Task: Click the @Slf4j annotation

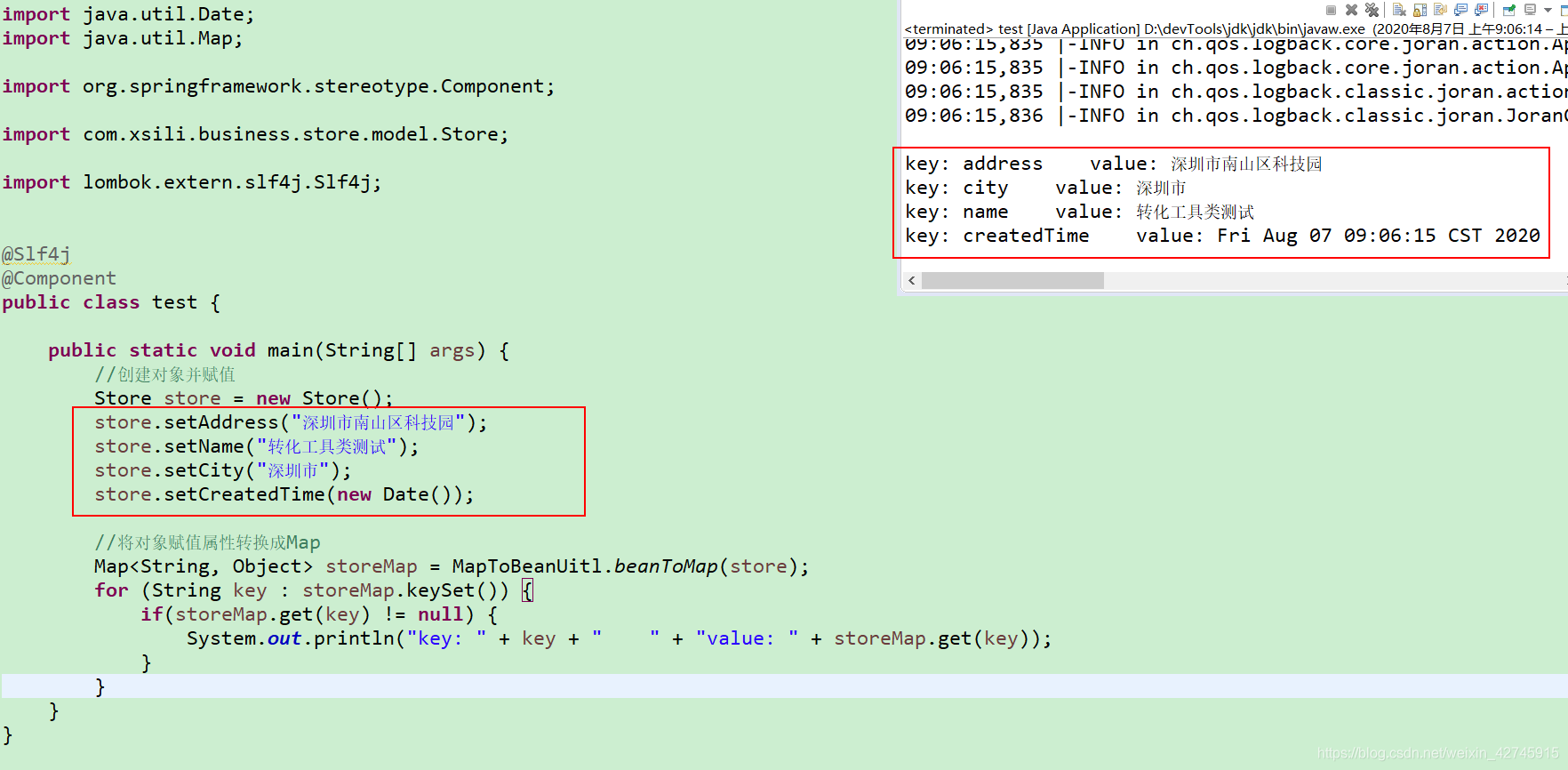Action: [x=36, y=254]
